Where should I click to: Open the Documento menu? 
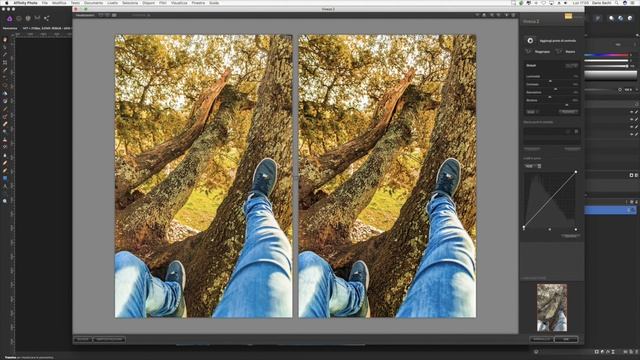[x=94, y=3]
